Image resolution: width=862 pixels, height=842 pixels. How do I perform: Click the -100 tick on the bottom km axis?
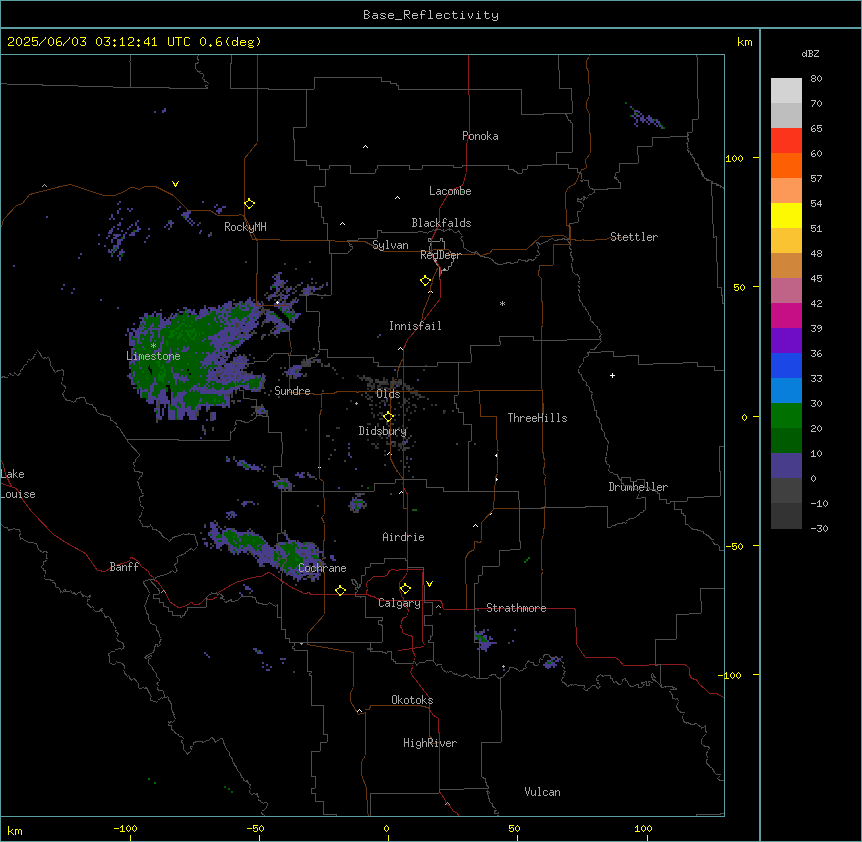(x=125, y=828)
